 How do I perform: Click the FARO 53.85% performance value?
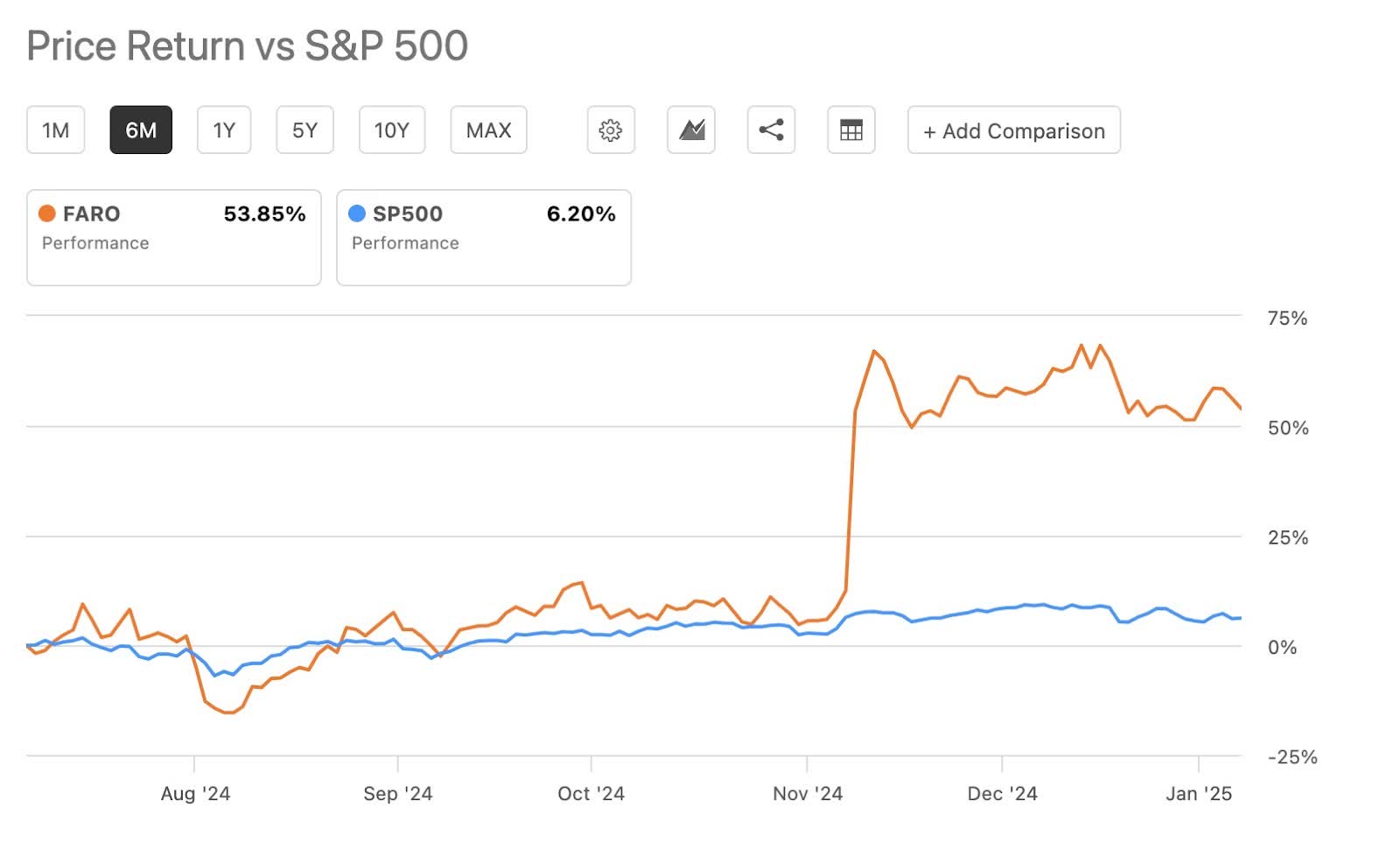pyautogui.click(x=264, y=214)
